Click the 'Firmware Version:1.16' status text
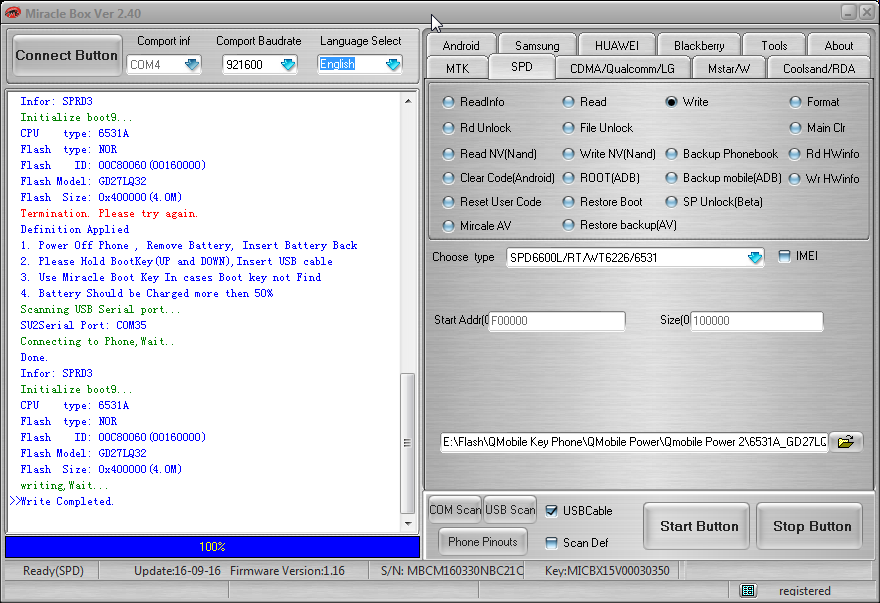Viewport: 880px width, 603px height. (x=287, y=571)
